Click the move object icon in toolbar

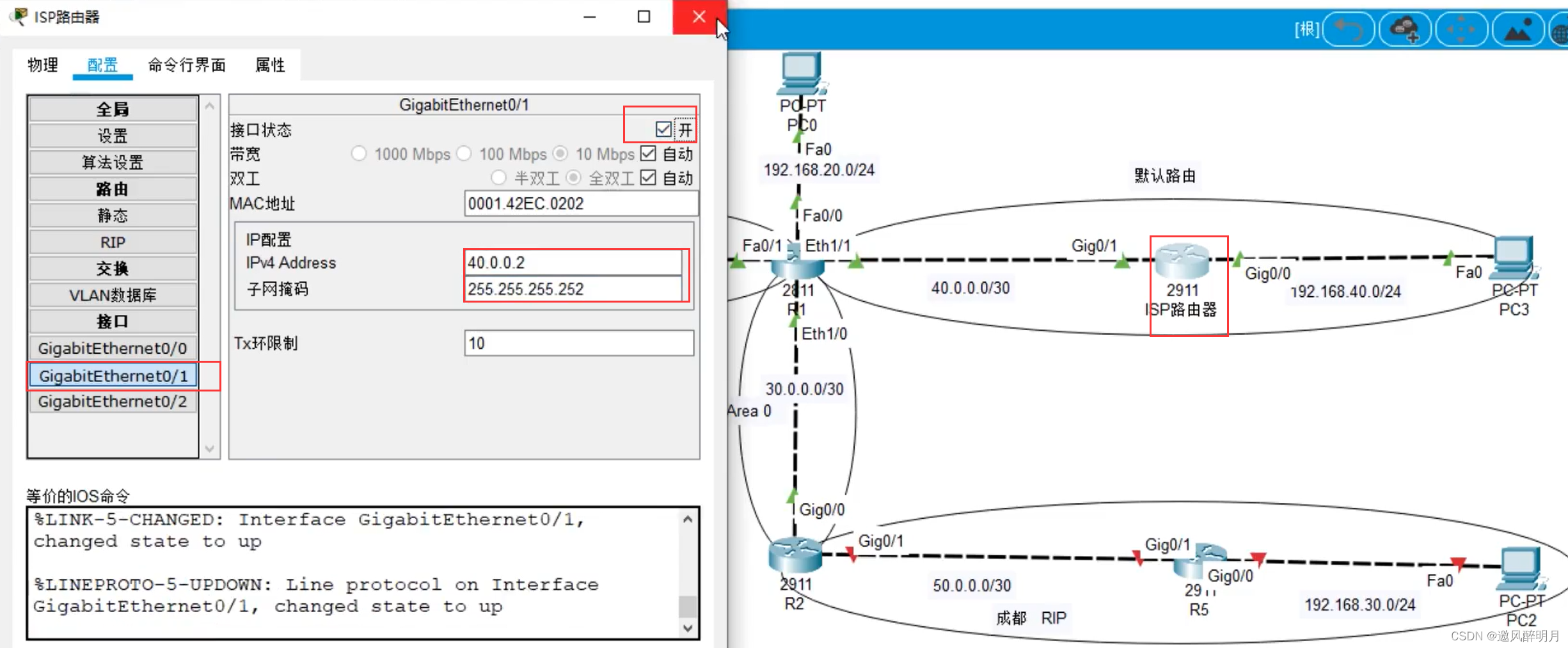(x=1461, y=29)
